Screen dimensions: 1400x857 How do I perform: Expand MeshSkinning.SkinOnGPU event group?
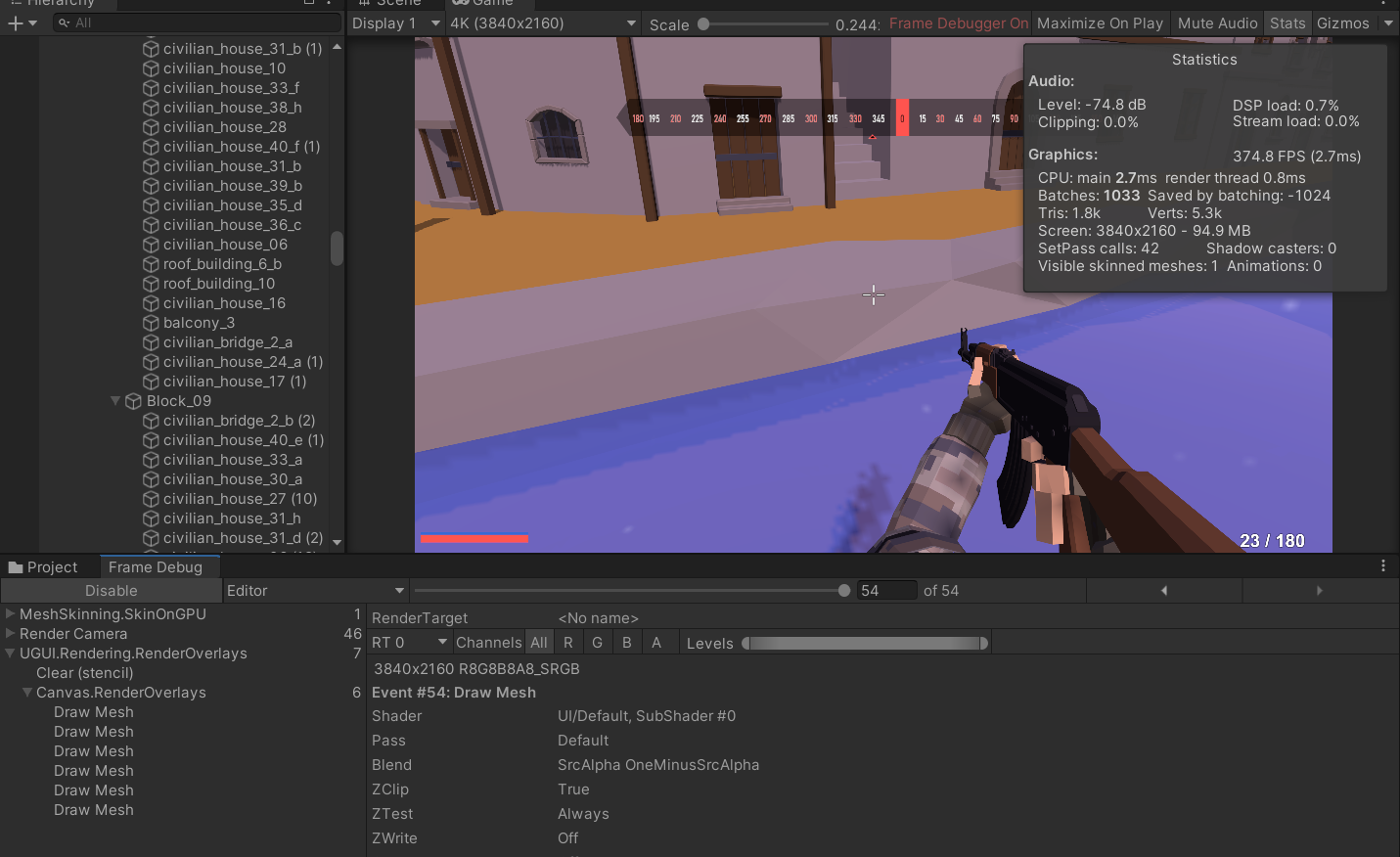coord(10,614)
